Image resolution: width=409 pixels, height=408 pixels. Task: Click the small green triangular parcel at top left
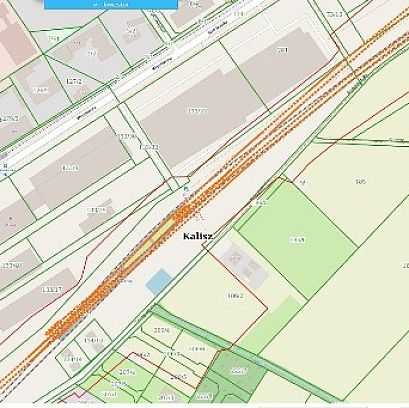(55, 39)
